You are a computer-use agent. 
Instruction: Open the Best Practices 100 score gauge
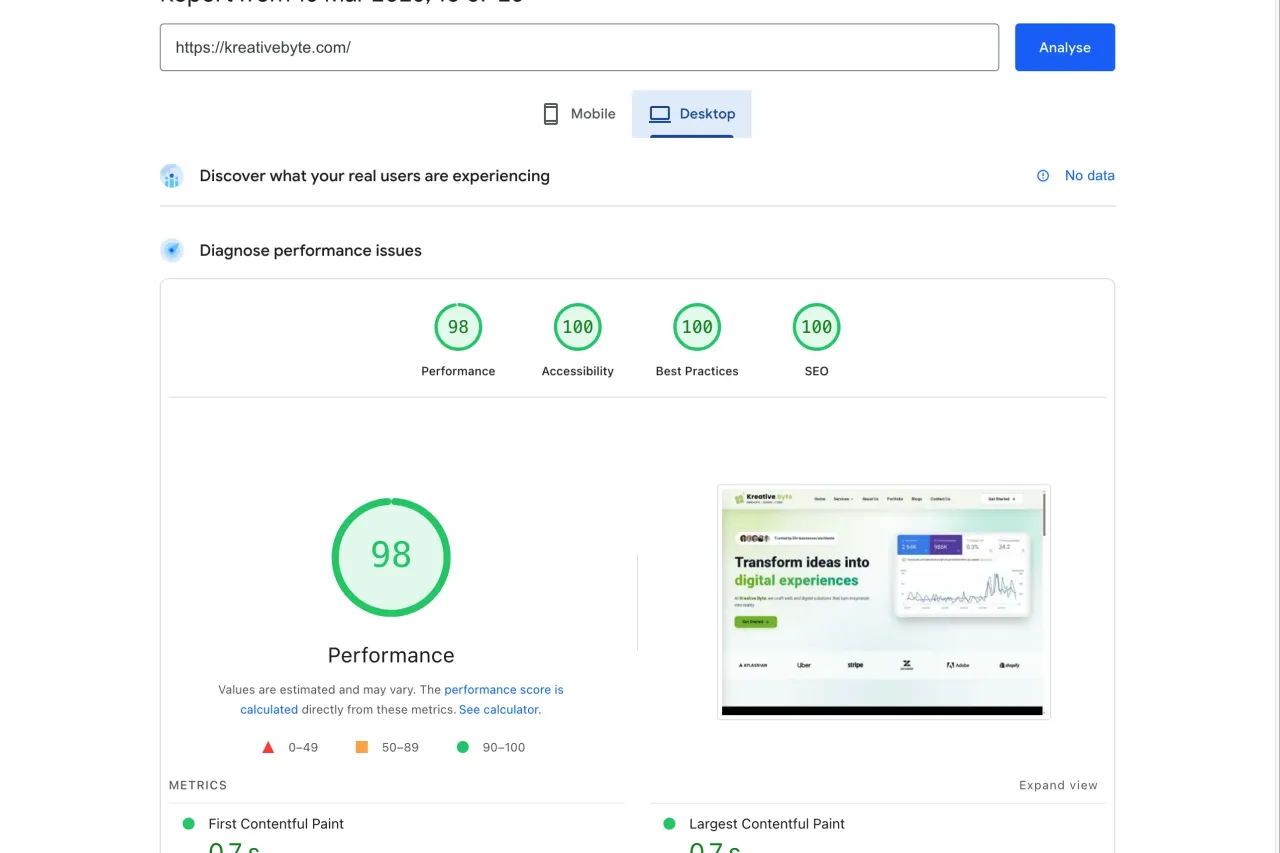(697, 327)
